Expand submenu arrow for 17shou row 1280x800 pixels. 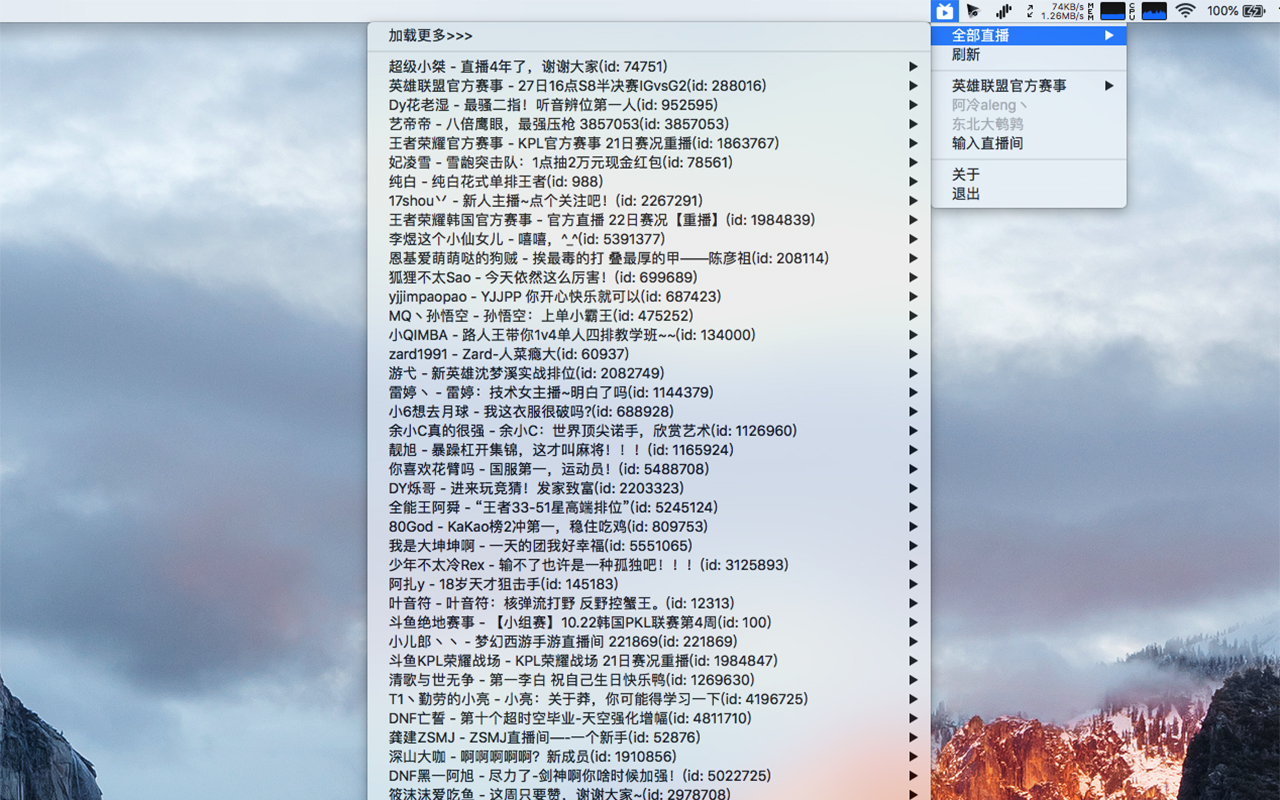point(913,201)
